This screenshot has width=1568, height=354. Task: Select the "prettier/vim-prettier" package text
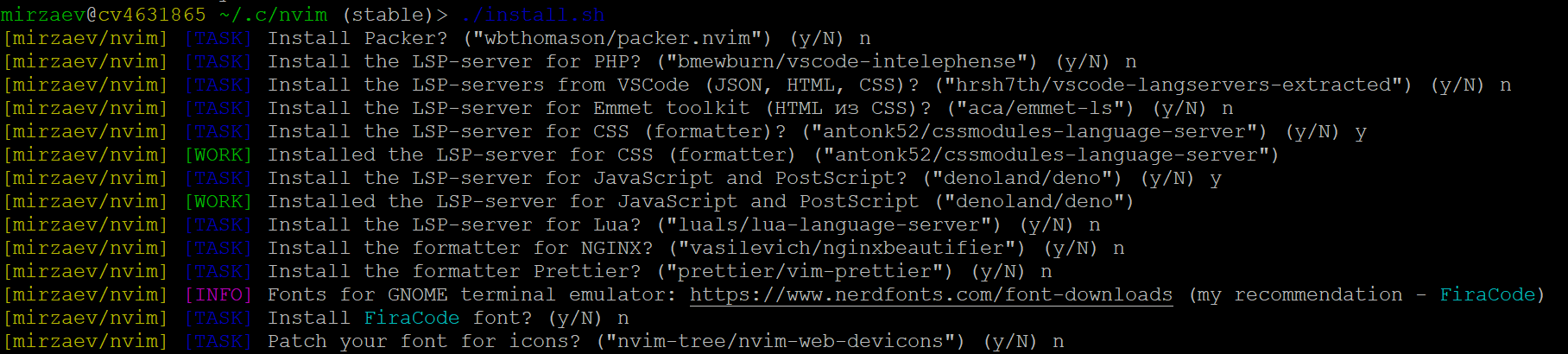805,272
